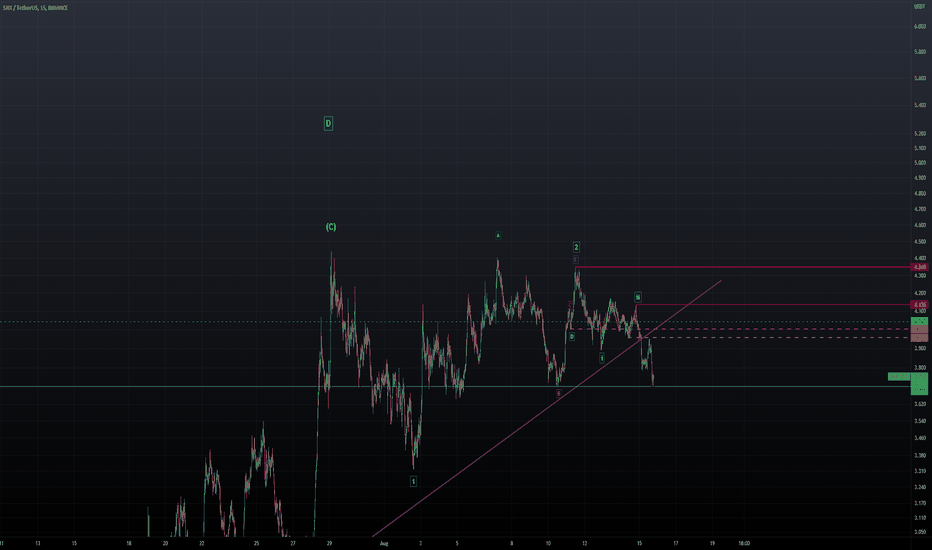
Task: Click the 5.000 price axis label
Action: click(x=920, y=162)
